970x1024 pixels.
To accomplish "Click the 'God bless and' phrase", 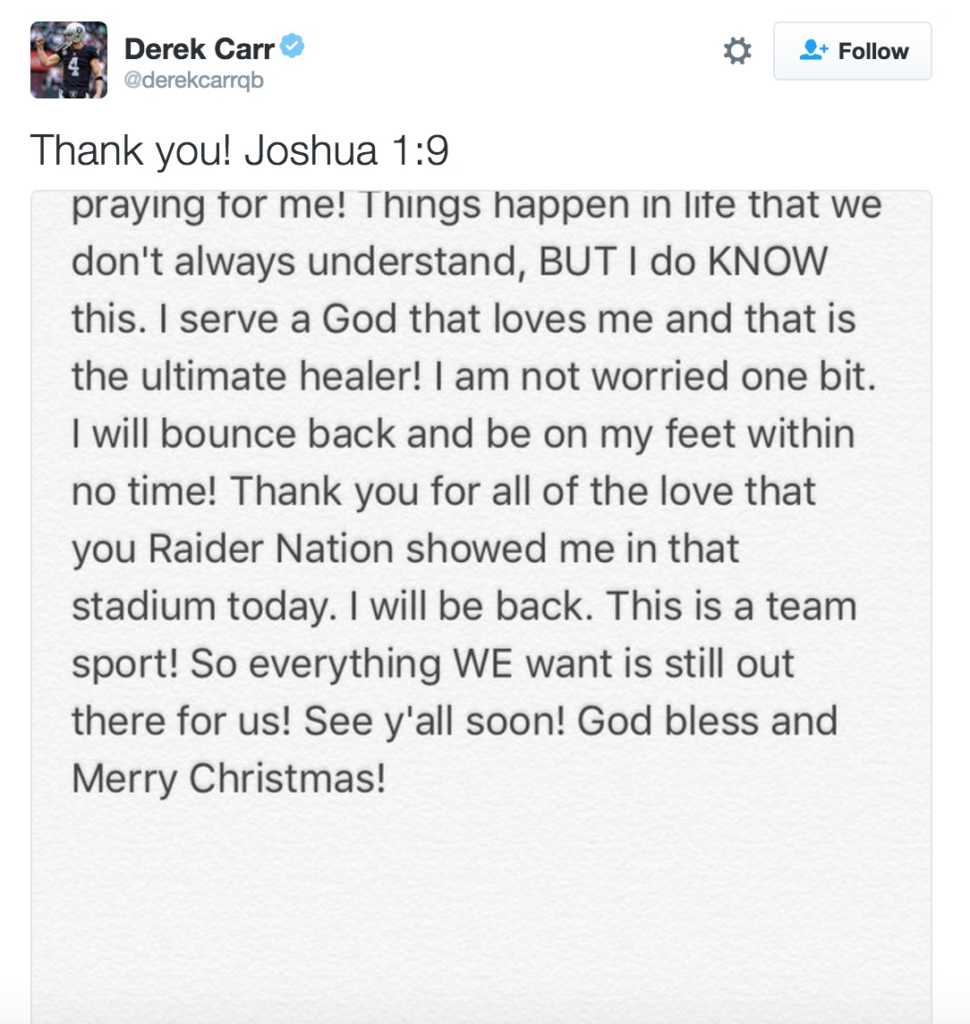I will [707, 721].
